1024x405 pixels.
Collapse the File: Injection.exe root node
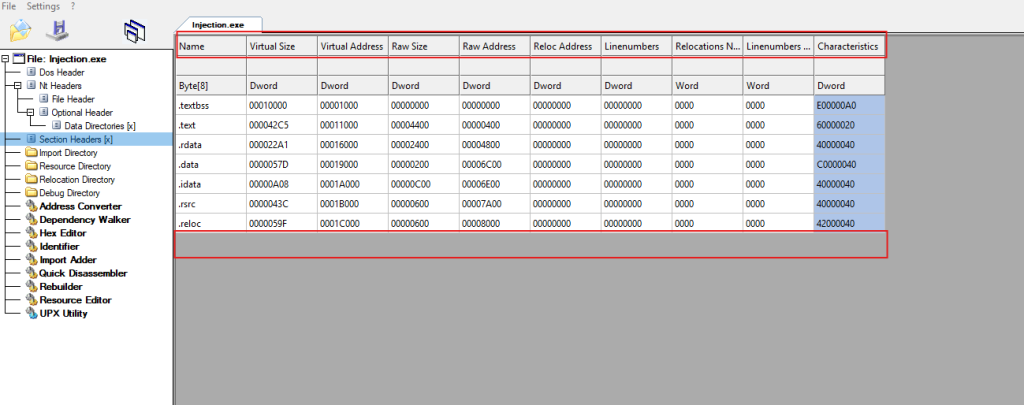6,59
